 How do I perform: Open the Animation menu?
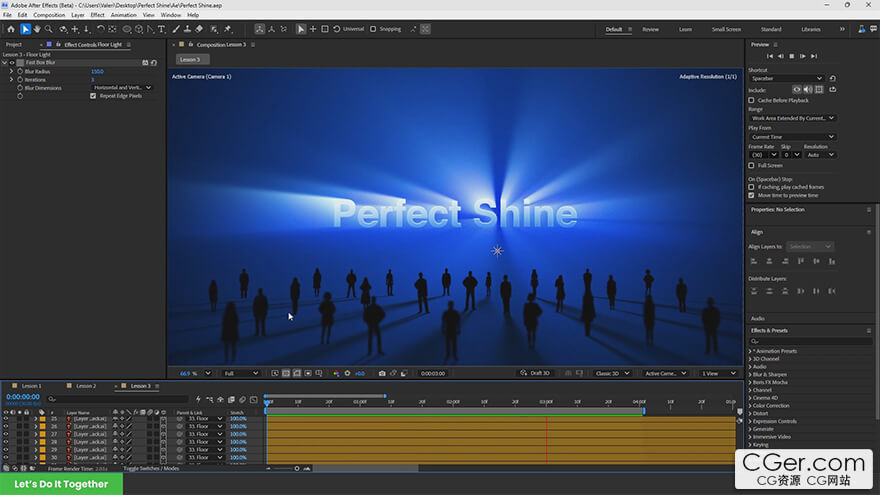123,15
